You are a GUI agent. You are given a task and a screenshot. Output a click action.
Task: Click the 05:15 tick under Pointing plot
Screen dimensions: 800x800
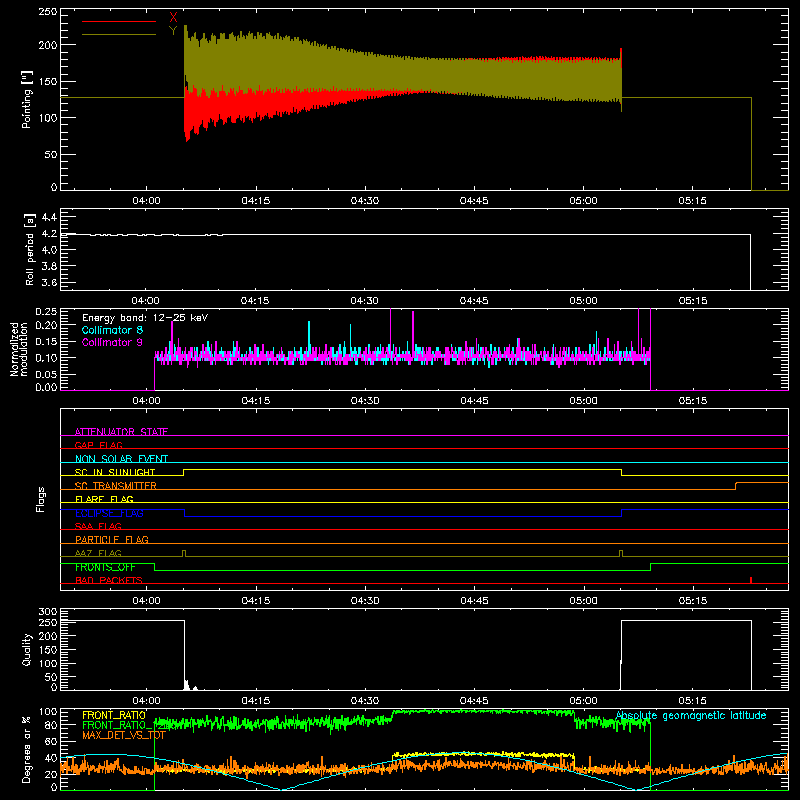tap(692, 201)
